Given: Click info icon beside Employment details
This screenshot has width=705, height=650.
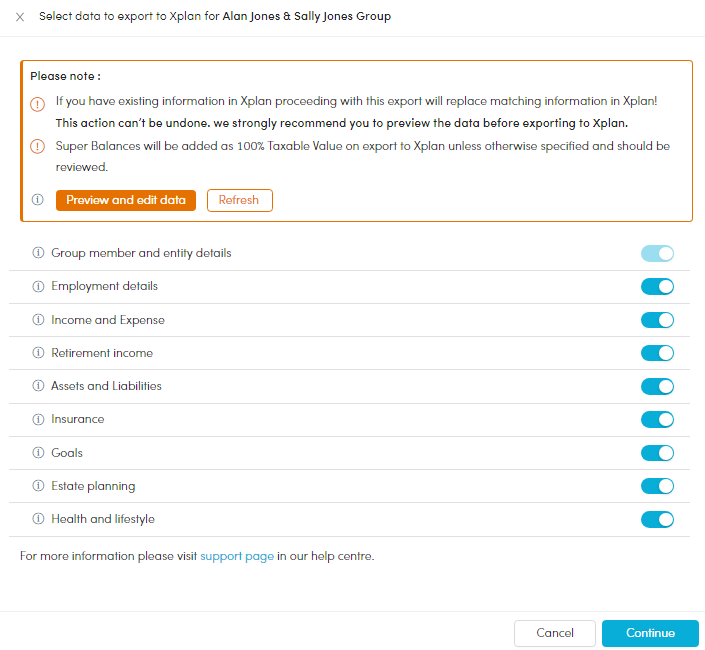Looking at the screenshot, I should pos(38,286).
